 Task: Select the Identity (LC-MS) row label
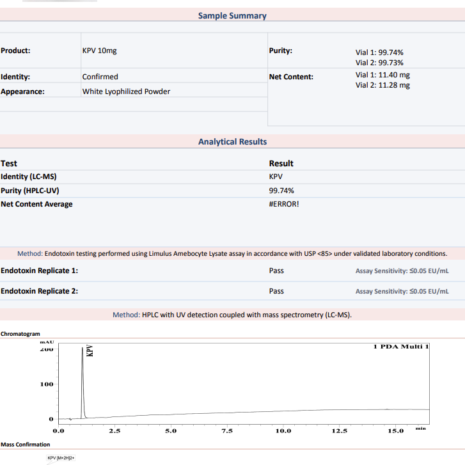pyautogui.click(x=29, y=177)
